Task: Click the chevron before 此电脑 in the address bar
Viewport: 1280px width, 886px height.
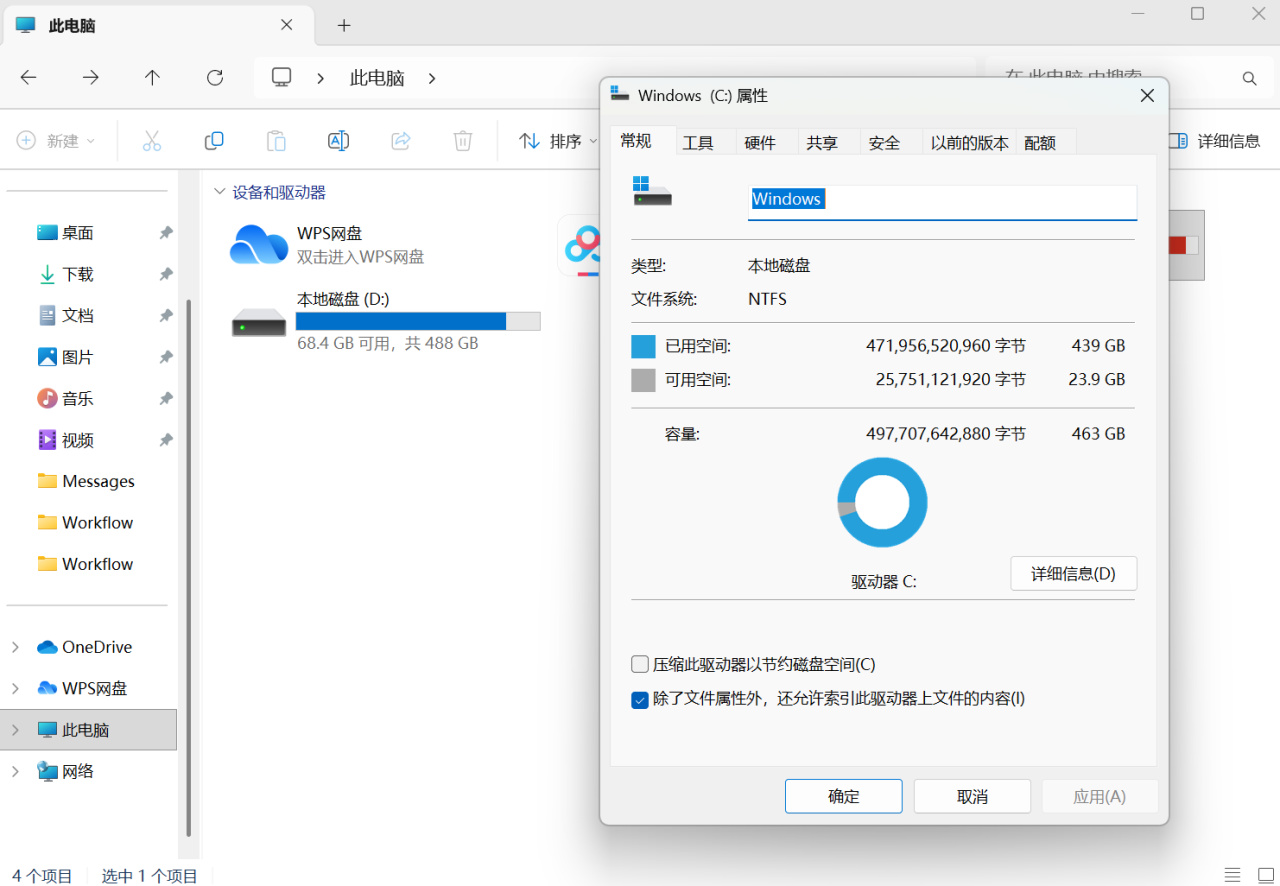Action: pyautogui.click(x=321, y=78)
